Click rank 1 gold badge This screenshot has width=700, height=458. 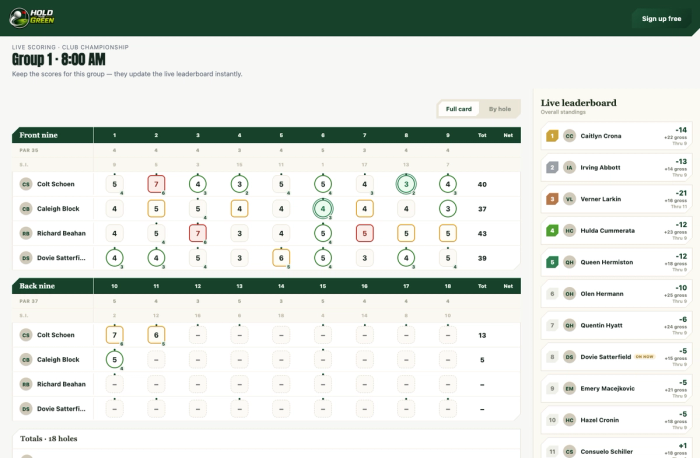pyautogui.click(x=552, y=136)
